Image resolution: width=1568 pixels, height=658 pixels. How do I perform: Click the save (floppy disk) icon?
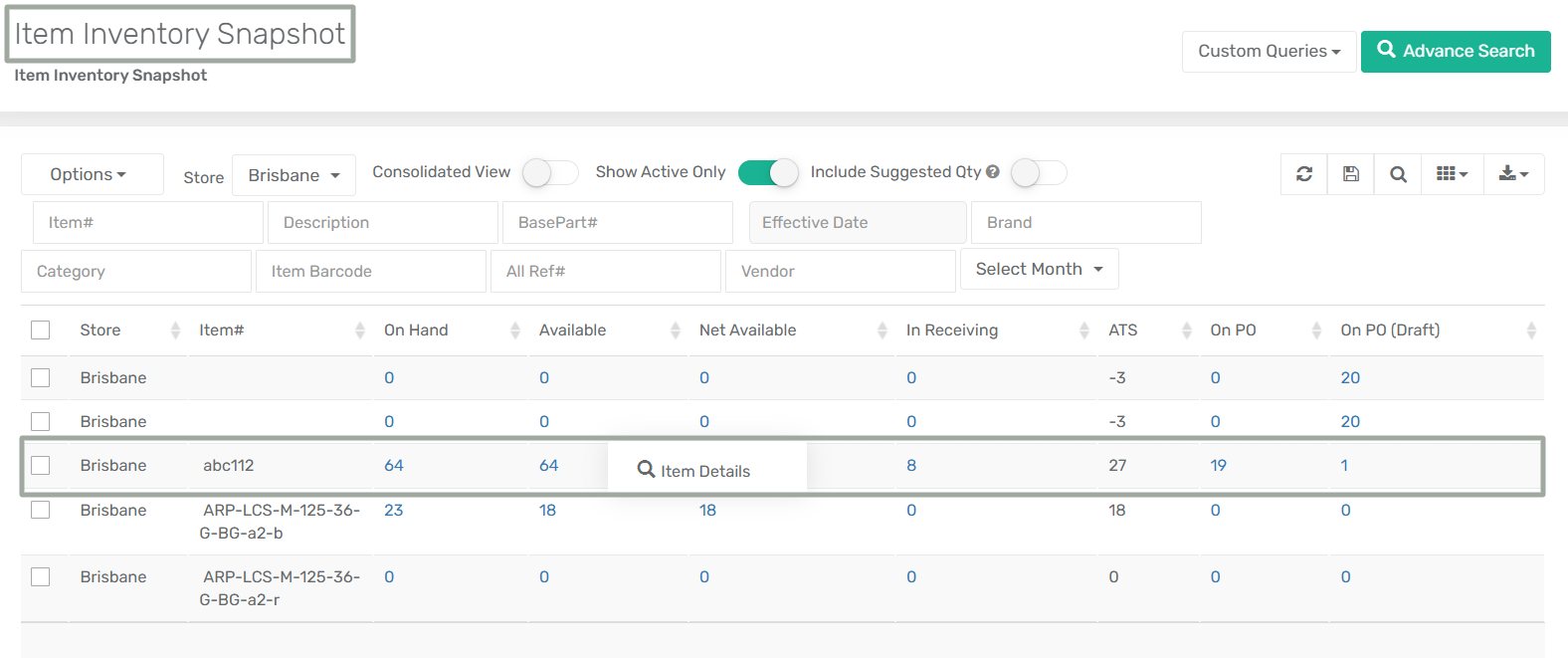click(1350, 174)
